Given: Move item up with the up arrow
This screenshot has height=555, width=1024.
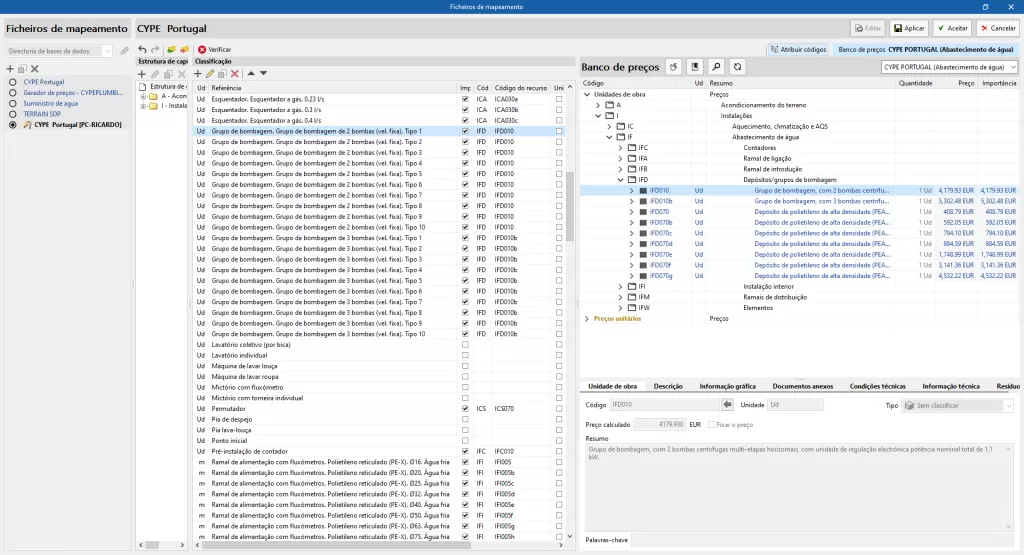Looking at the screenshot, I should (251, 73).
